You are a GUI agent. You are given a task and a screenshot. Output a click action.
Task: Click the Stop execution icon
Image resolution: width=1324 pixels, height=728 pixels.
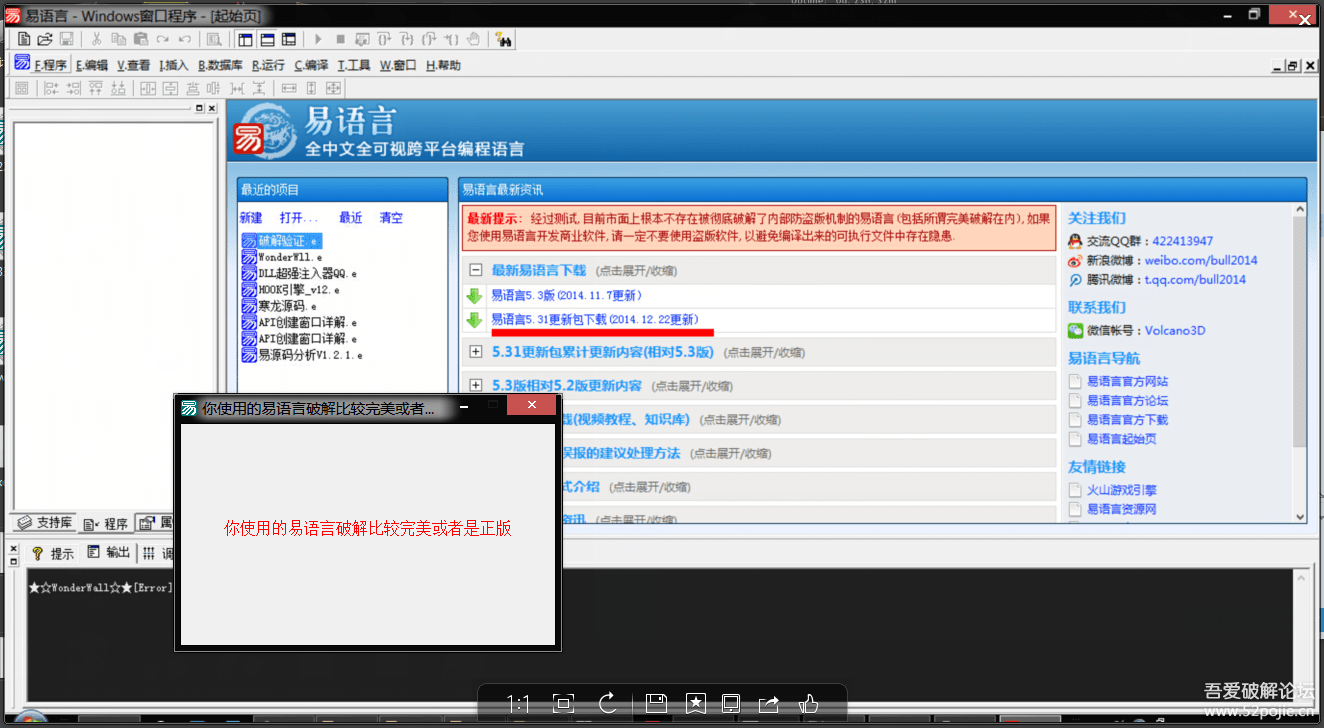[x=340, y=38]
